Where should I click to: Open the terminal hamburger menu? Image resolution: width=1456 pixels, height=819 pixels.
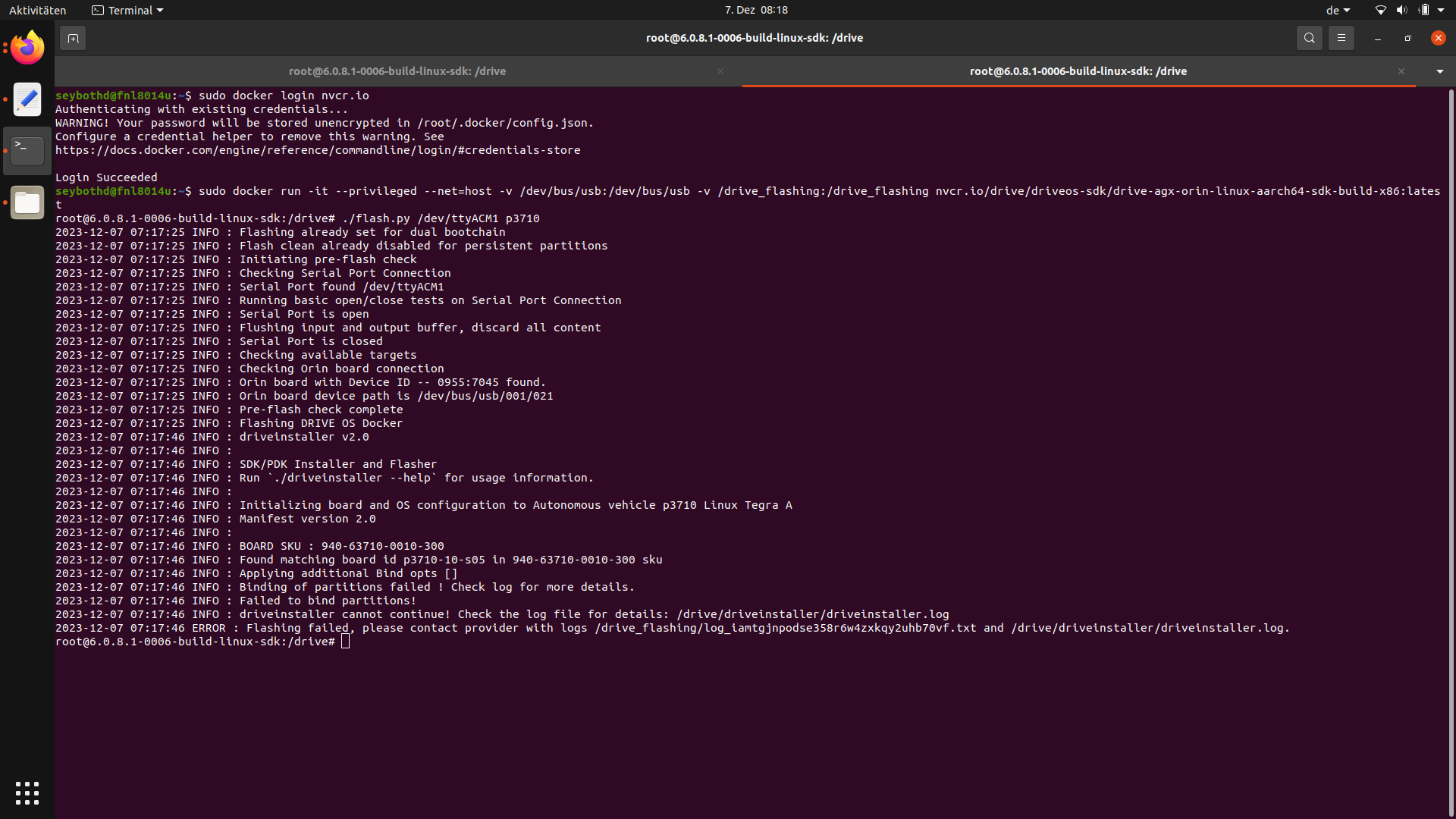(1341, 37)
